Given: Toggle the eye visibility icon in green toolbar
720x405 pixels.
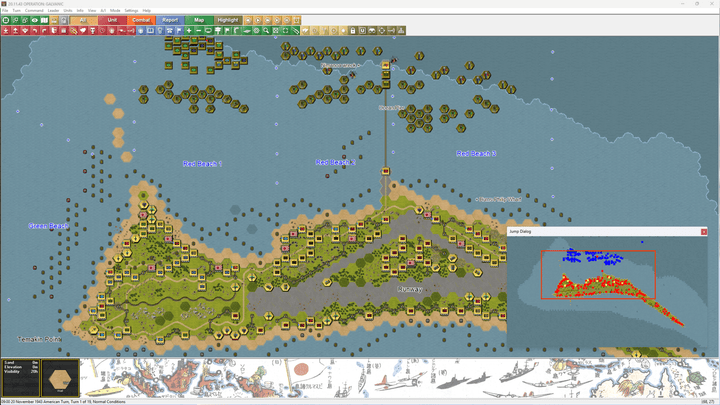Looking at the screenshot, I should pyautogui.click(x=34, y=20).
